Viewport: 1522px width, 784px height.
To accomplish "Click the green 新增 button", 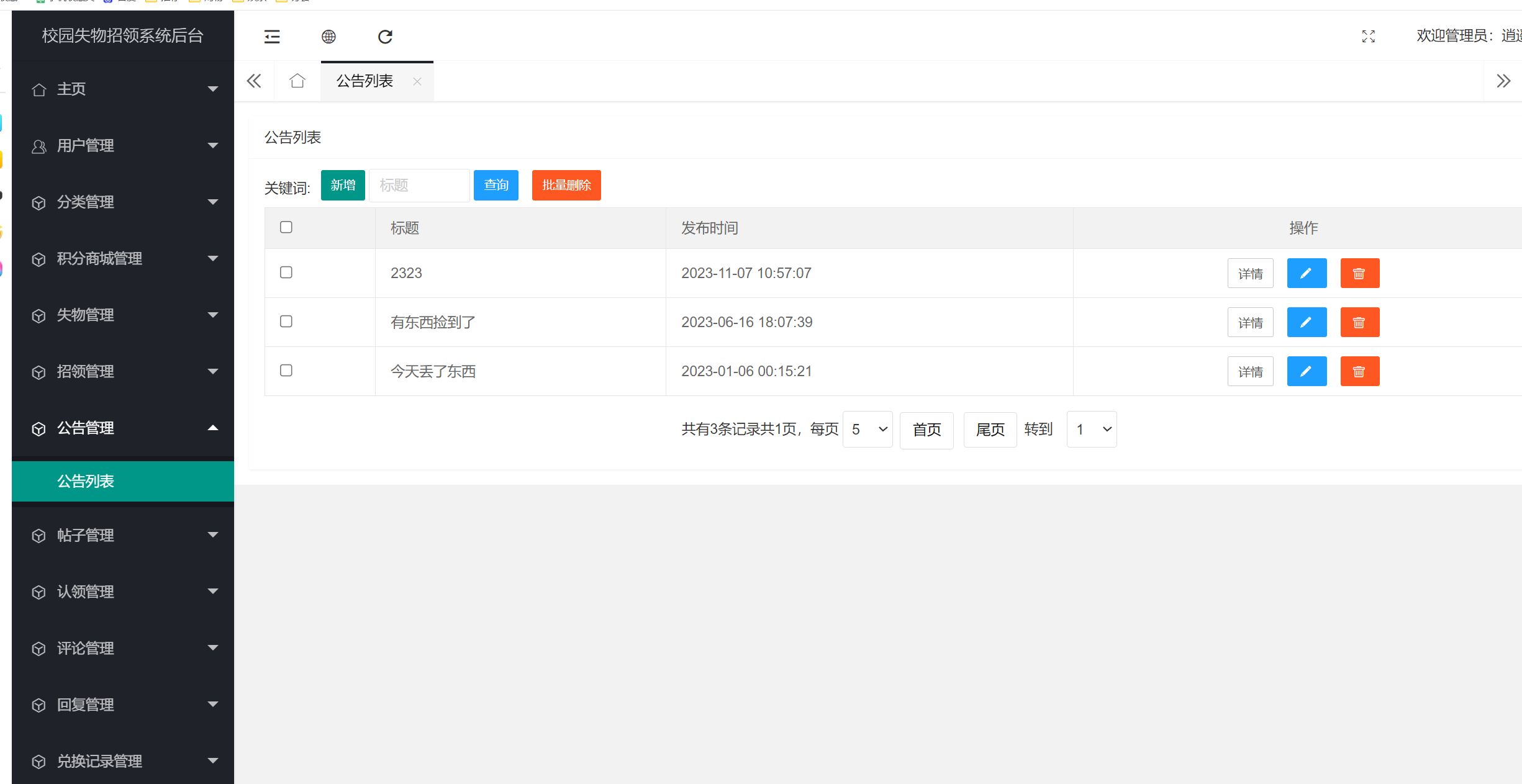I will coord(342,185).
